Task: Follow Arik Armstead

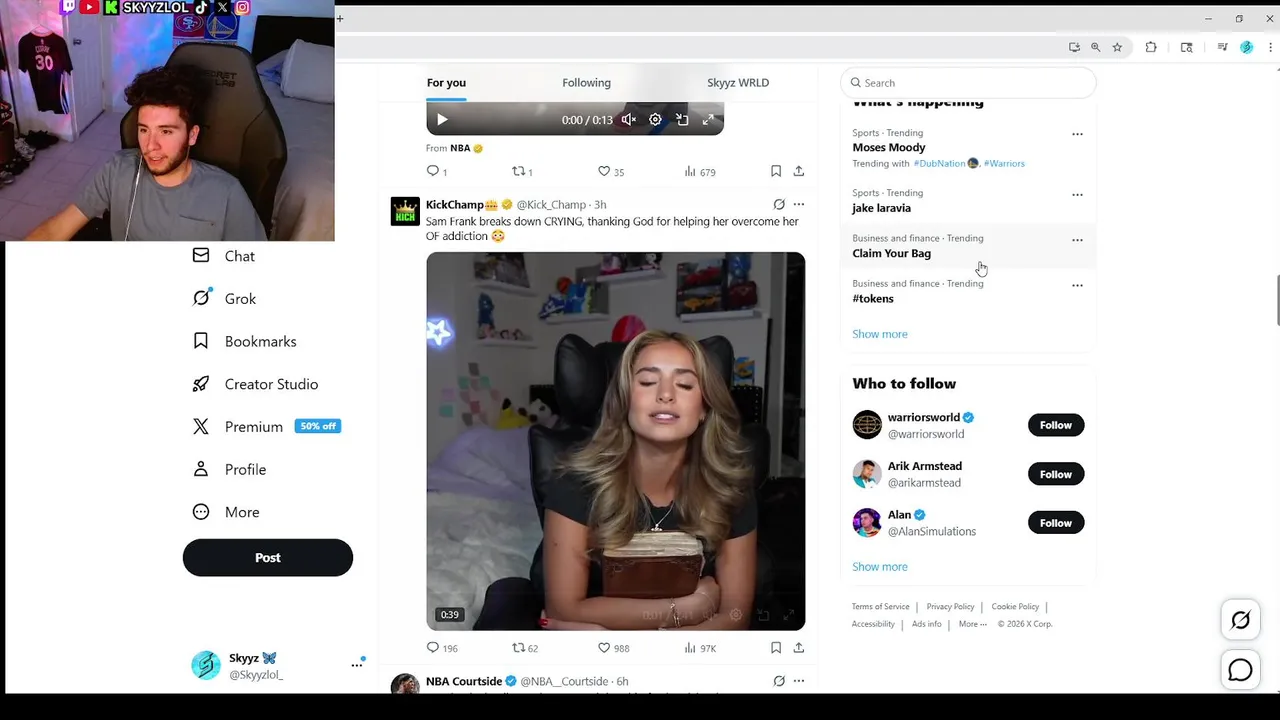Action: [x=1056, y=474]
